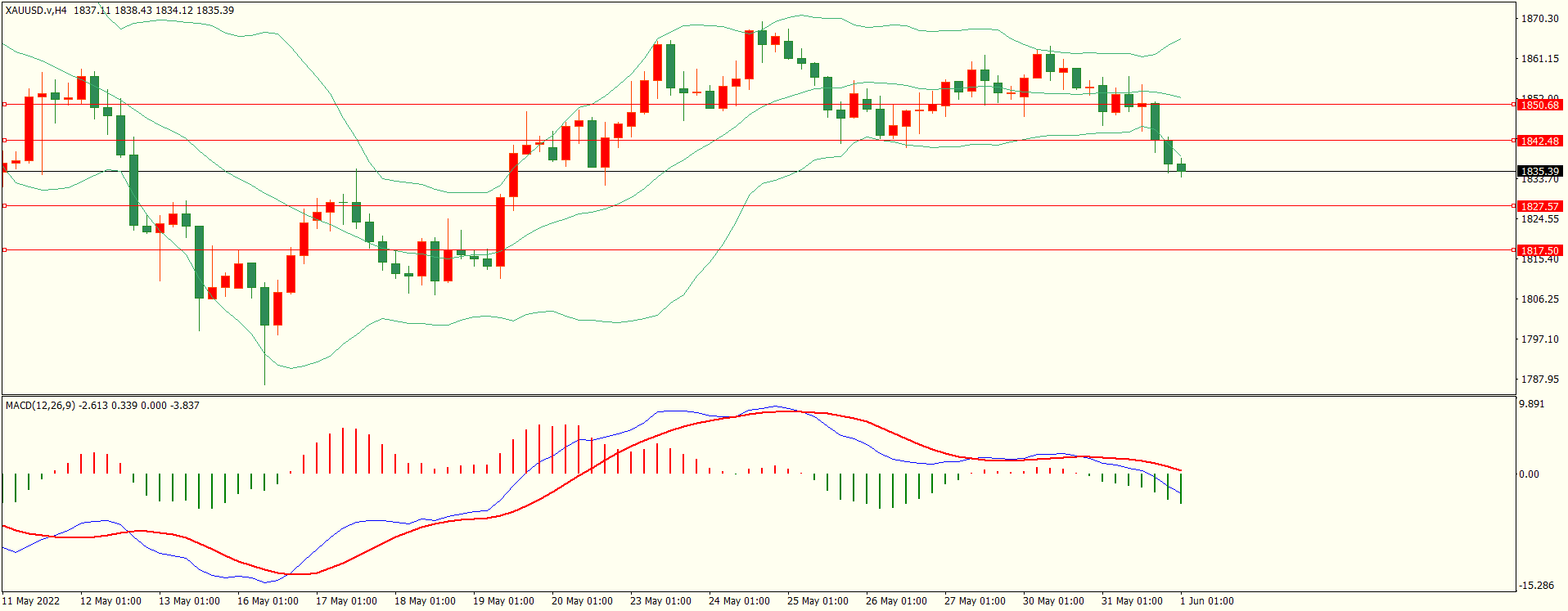This screenshot has width=1568, height=611.
Task: Click the 1870.30 price axis label
Action: (x=1539, y=19)
